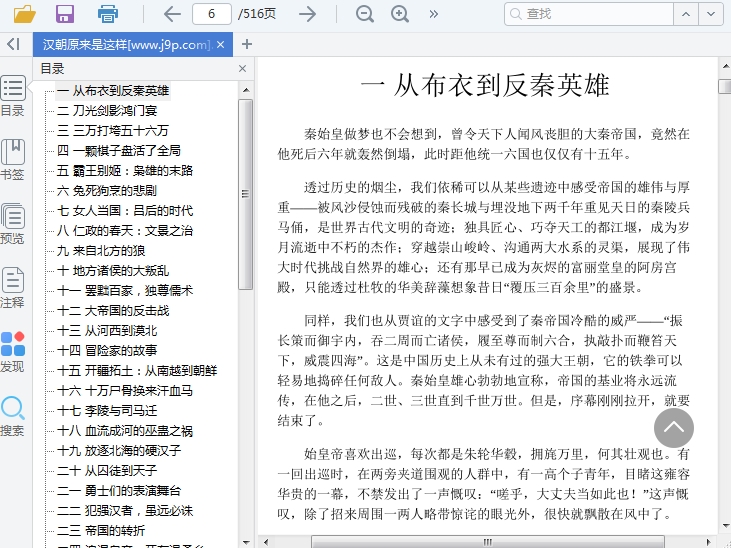Screen dimensions: 731x548
Task: Click the 查找 search input field
Action: click(590, 14)
